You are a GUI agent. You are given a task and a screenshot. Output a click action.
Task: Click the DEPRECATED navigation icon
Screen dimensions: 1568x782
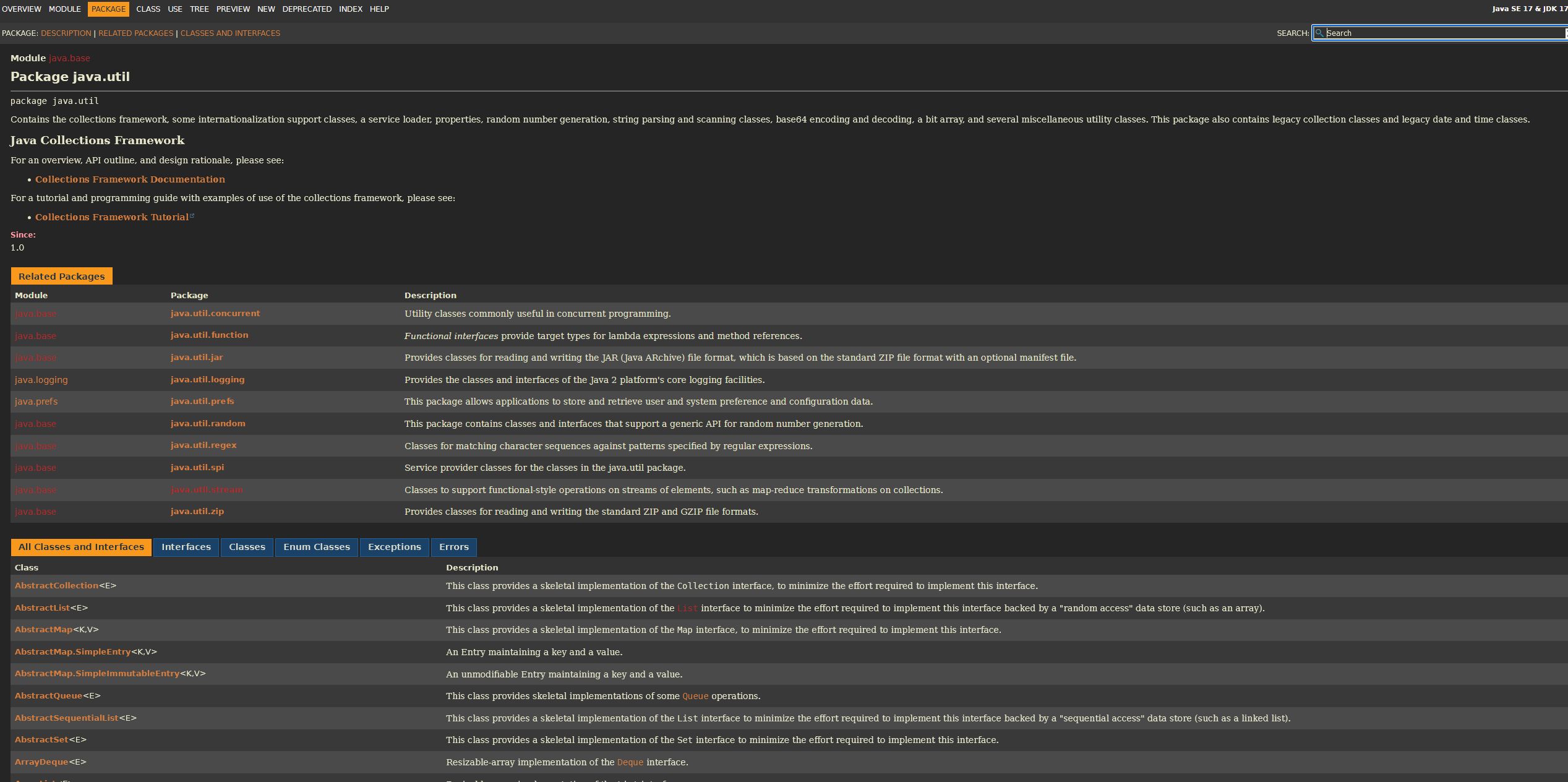(x=307, y=9)
